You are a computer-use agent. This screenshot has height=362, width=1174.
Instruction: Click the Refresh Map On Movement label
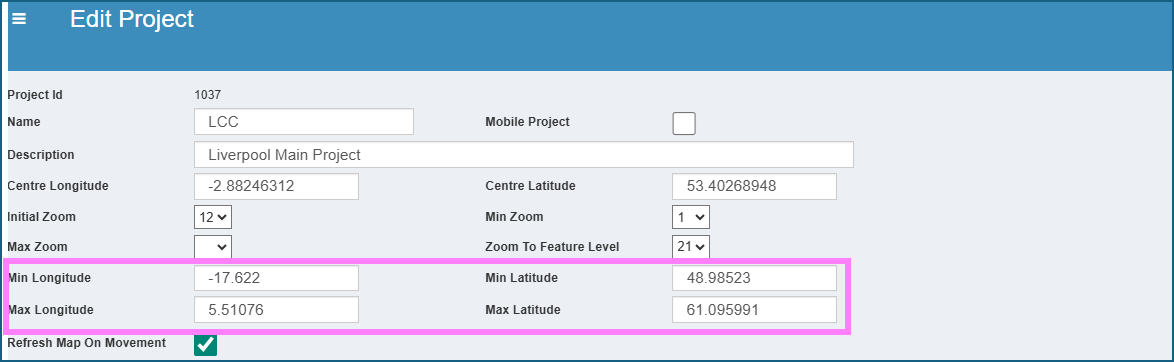86,343
